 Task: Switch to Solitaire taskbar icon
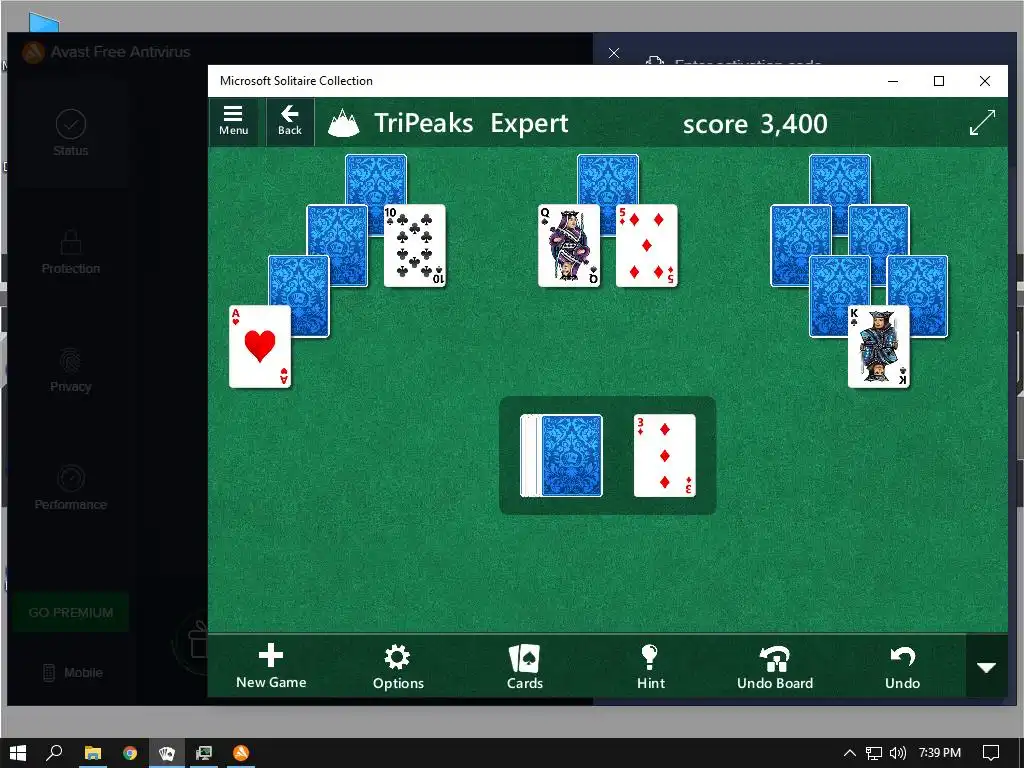coord(167,753)
